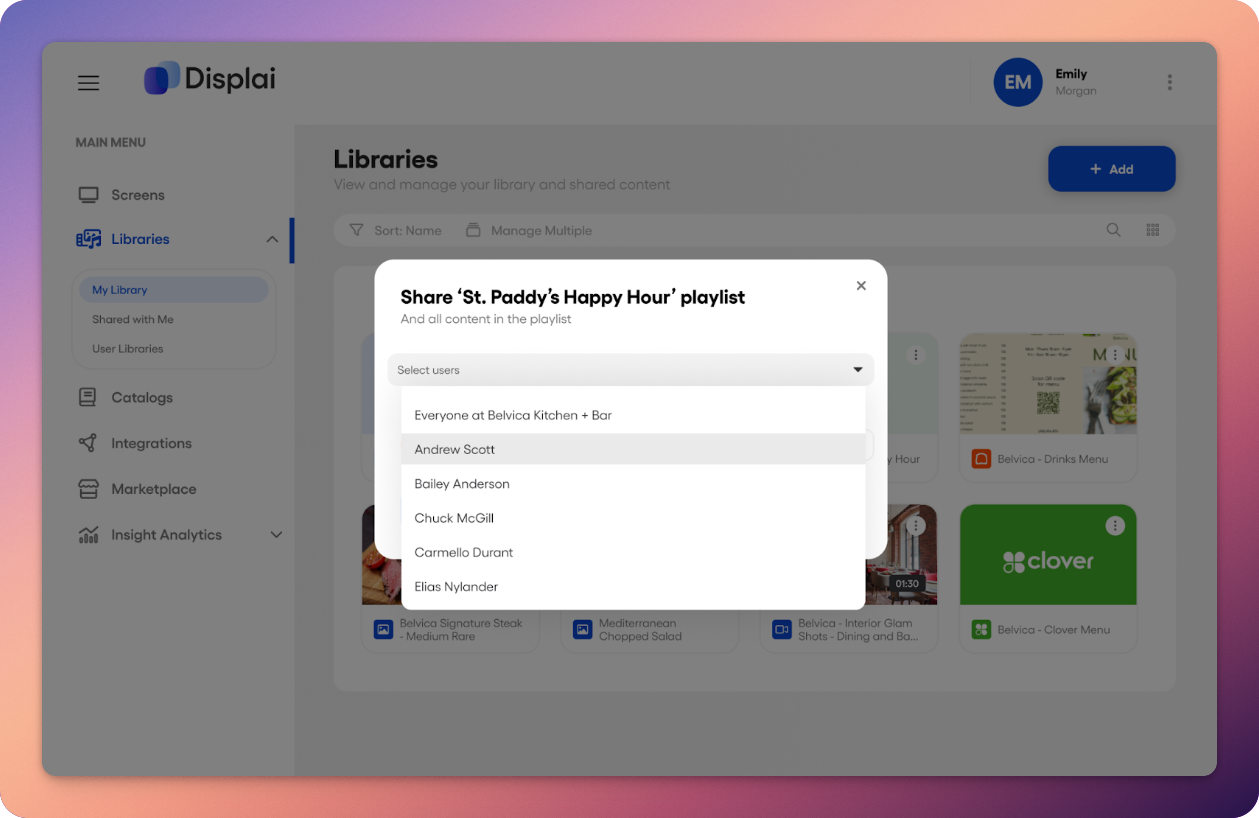
Task: Open Emily Morgan's EM avatar
Action: 1018,82
